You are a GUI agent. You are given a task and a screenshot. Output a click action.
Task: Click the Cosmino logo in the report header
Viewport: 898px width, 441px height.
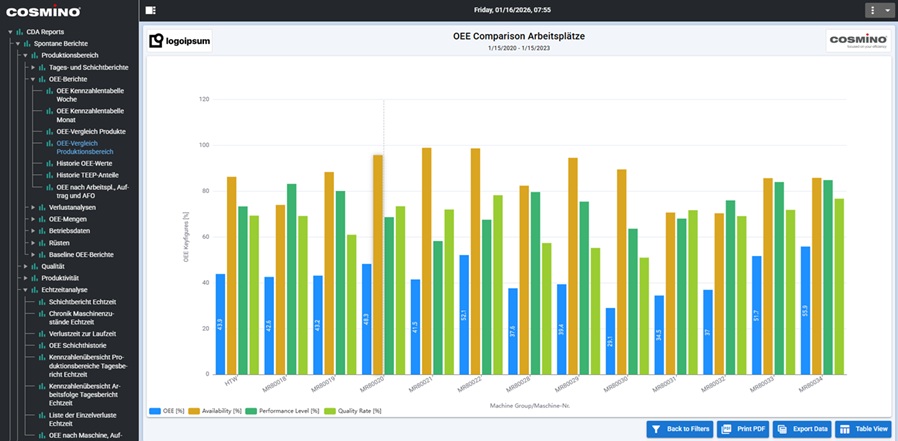pos(858,41)
